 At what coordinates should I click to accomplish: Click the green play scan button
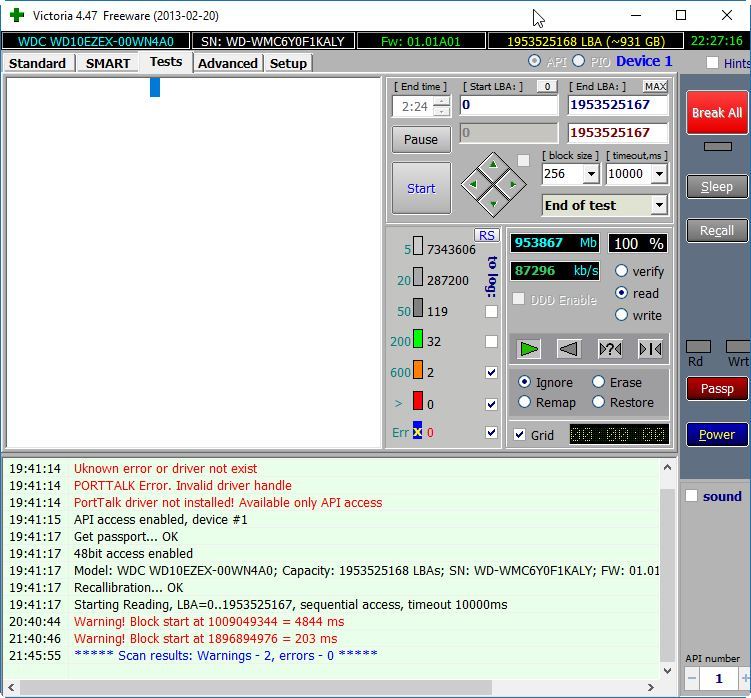tap(529, 349)
